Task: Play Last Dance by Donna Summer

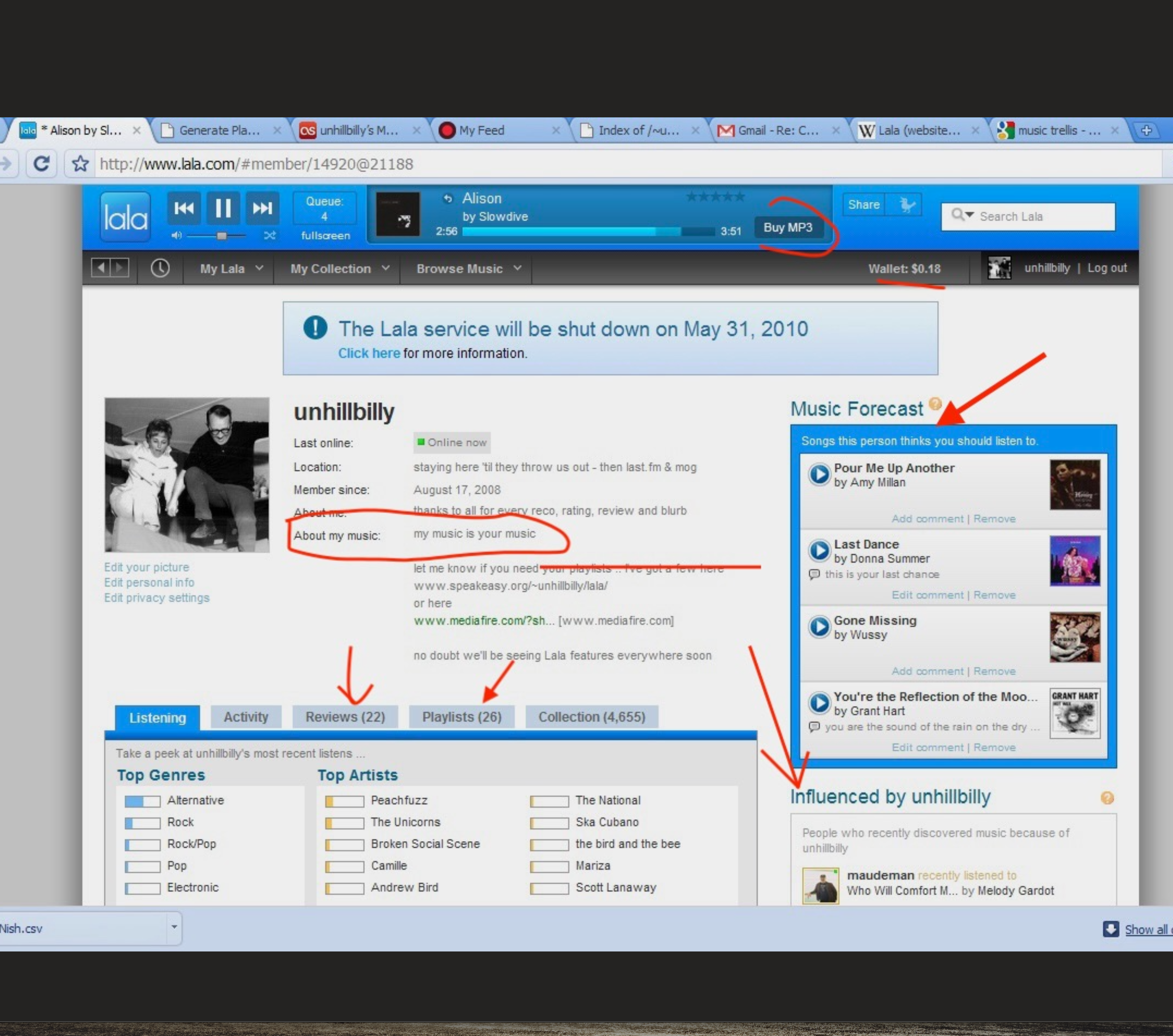Action: (819, 550)
